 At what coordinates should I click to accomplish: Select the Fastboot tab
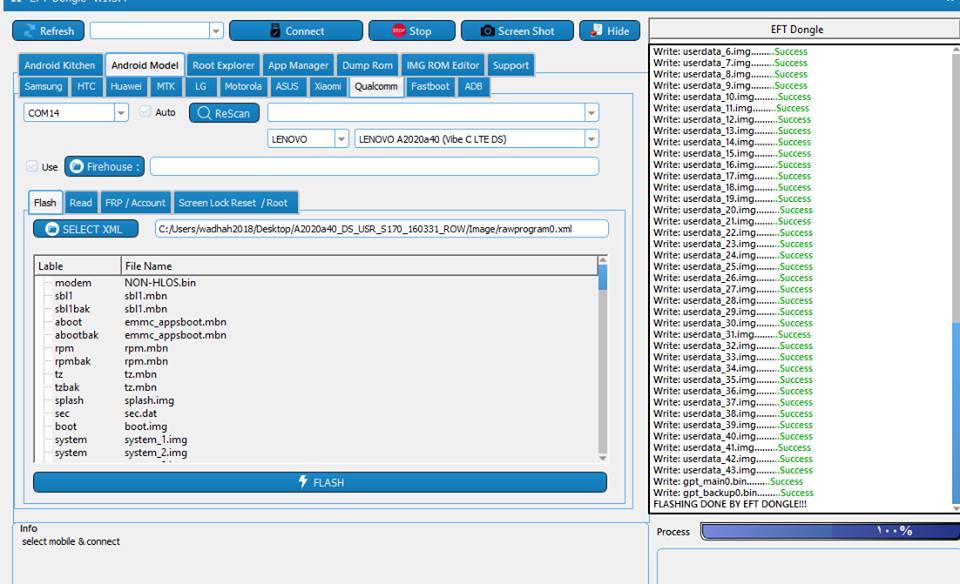click(x=430, y=86)
